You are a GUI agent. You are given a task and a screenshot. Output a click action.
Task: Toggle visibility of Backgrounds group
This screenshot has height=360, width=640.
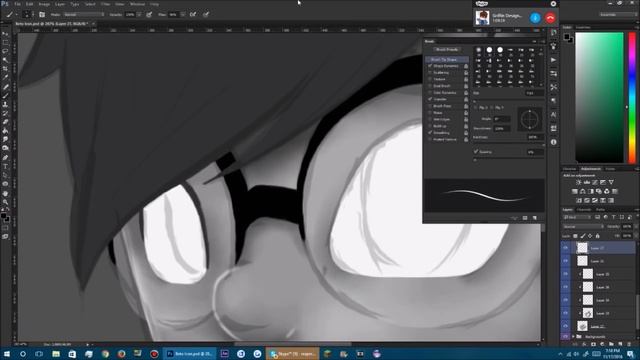coord(566,337)
